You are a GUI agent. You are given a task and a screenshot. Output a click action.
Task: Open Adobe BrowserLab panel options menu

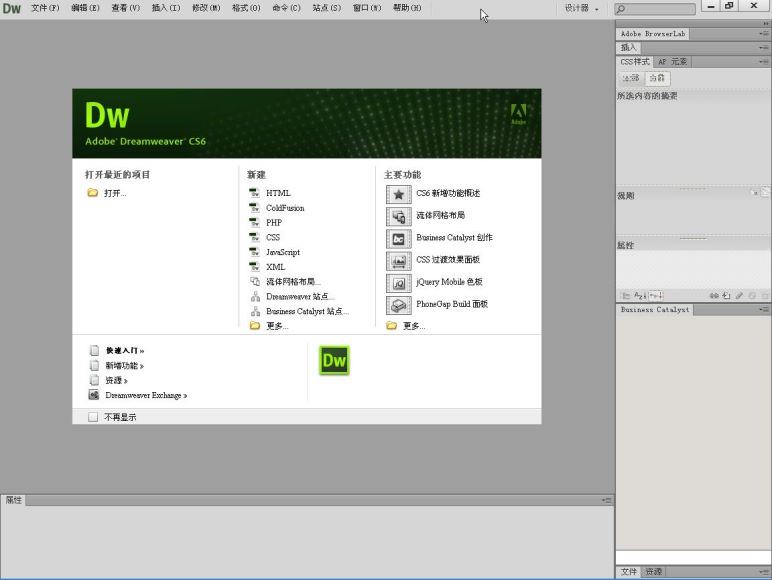click(x=764, y=33)
